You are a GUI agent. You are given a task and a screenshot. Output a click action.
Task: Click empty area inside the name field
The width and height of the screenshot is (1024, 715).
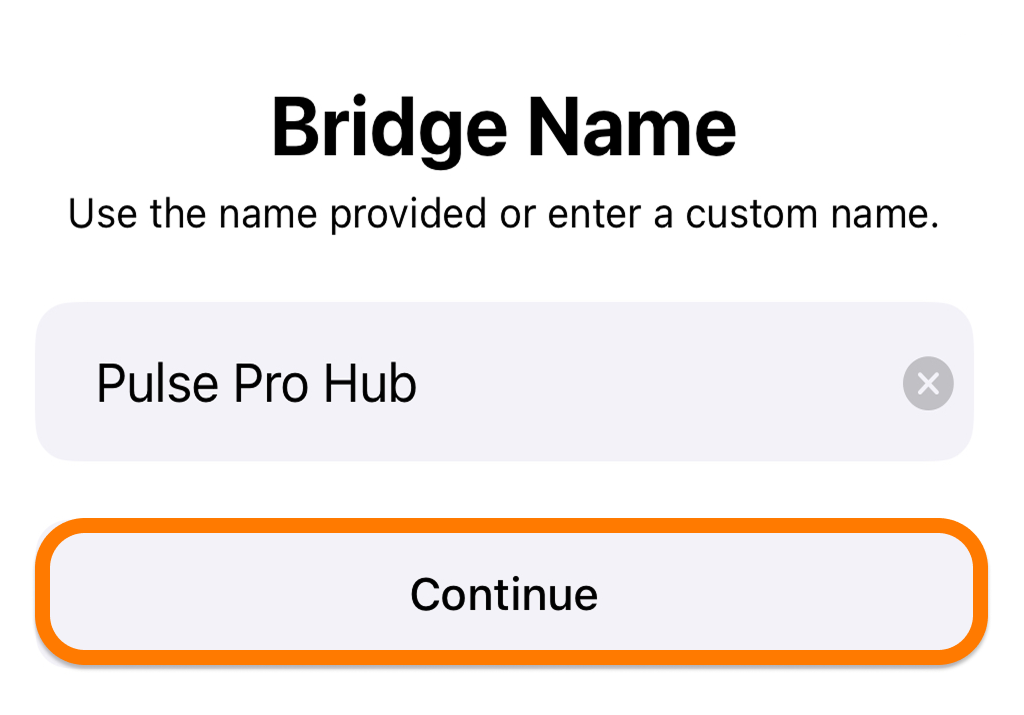tap(653, 383)
